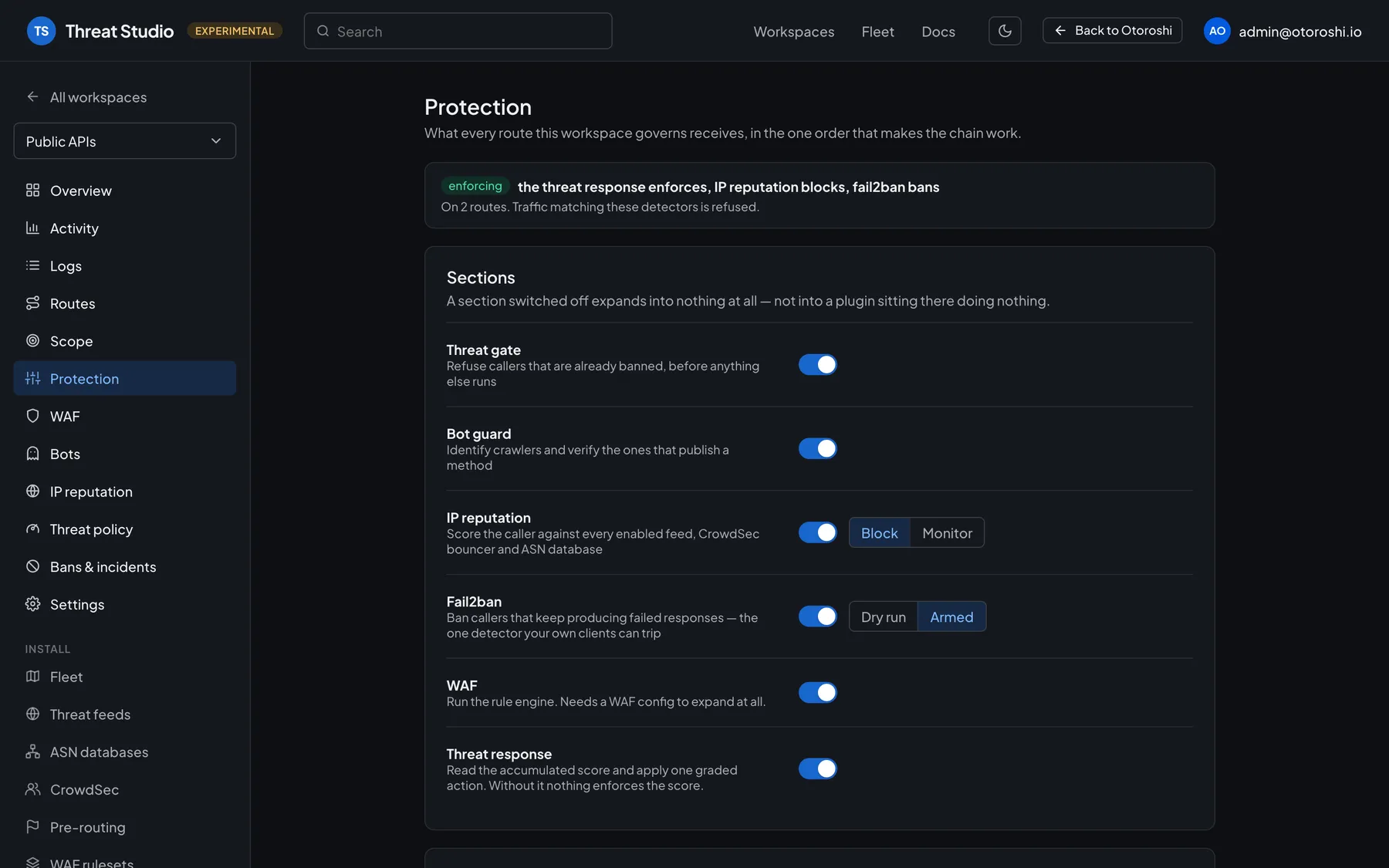This screenshot has width=1389, height=868.
Task: Open the AO user avatar
Action: 1217,31
